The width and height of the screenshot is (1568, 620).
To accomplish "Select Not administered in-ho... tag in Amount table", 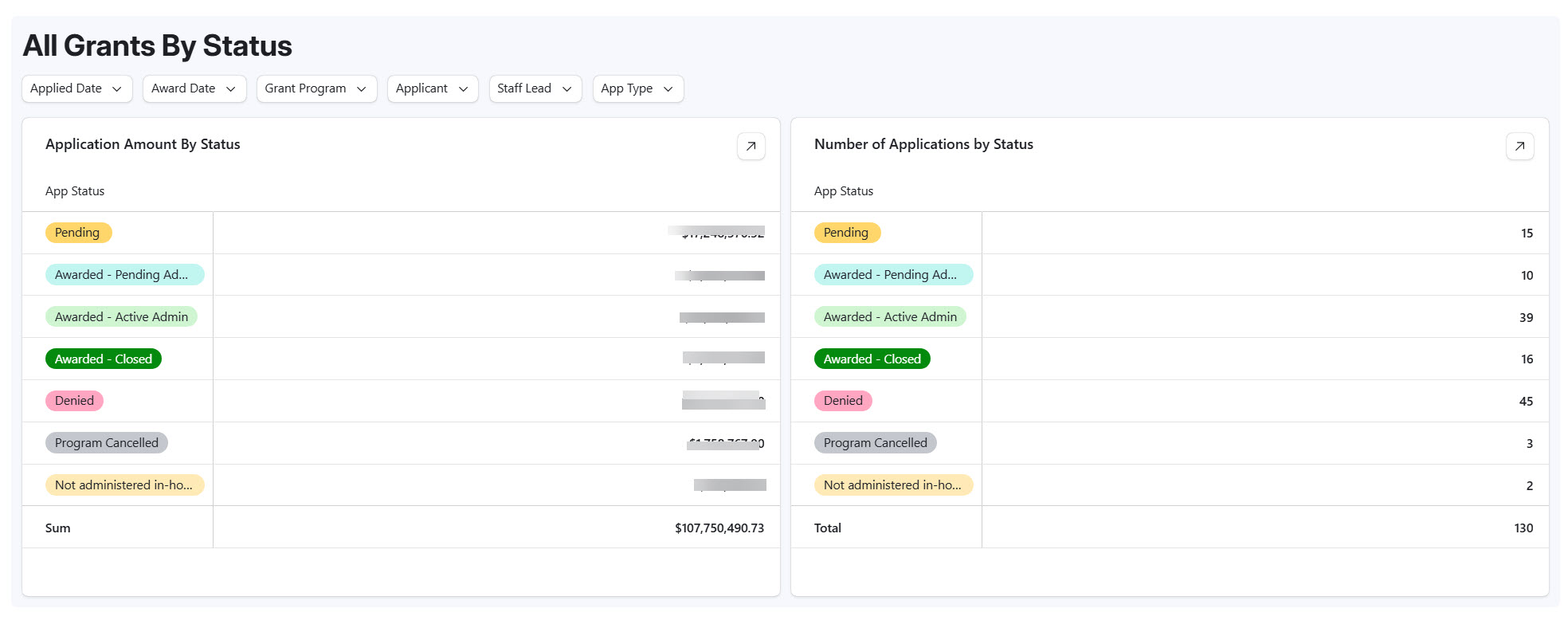I will click(124, 485).
